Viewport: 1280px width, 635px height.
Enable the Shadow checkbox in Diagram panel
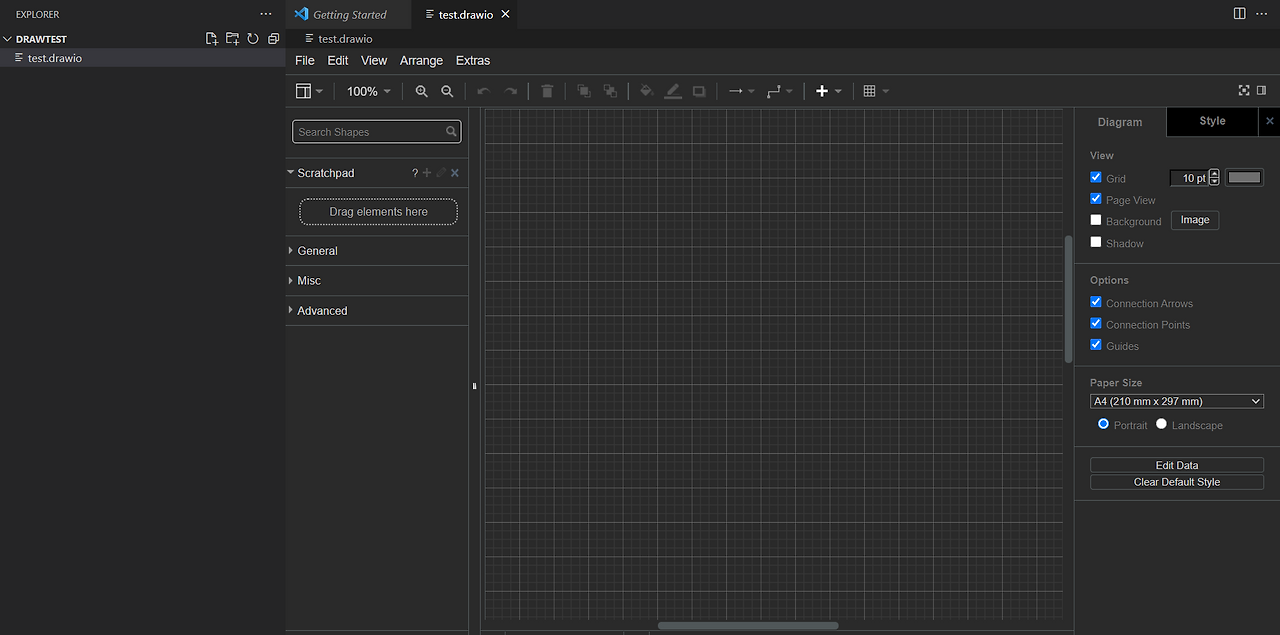pos(1095,243)
